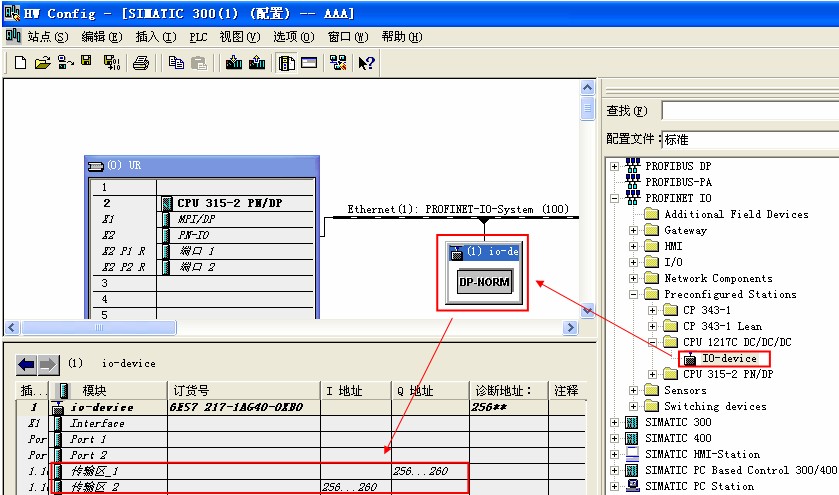Screen dimensions: 839x495
Task: Click the vertical scrollbar up arrow in station view
Action: point(588,88)
